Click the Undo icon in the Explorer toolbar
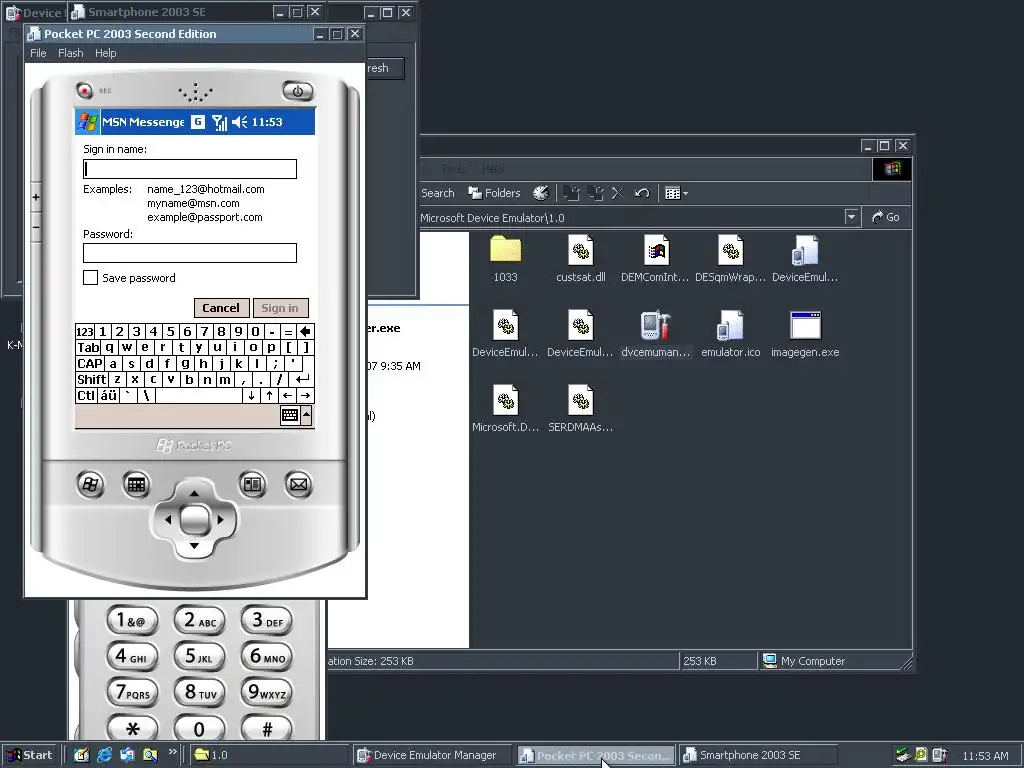 pos(642,193)
